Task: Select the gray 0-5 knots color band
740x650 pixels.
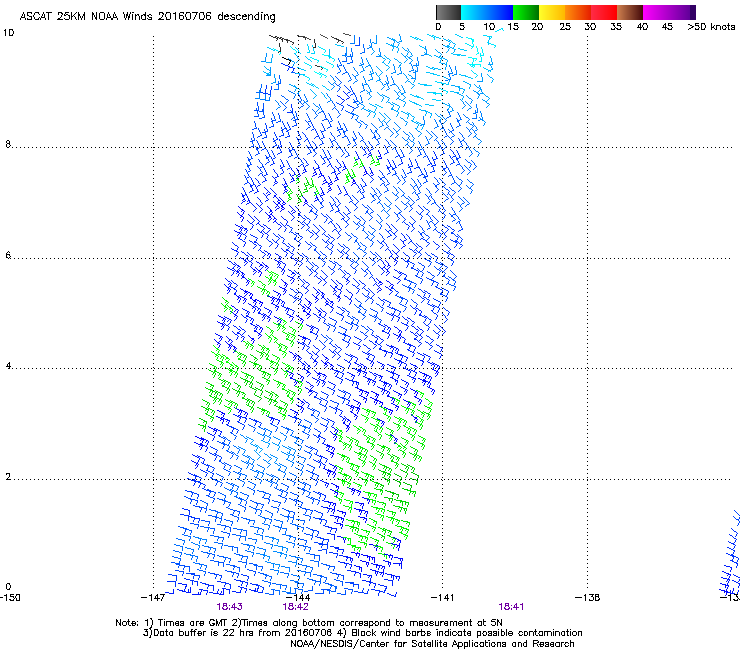Action: 448,12
